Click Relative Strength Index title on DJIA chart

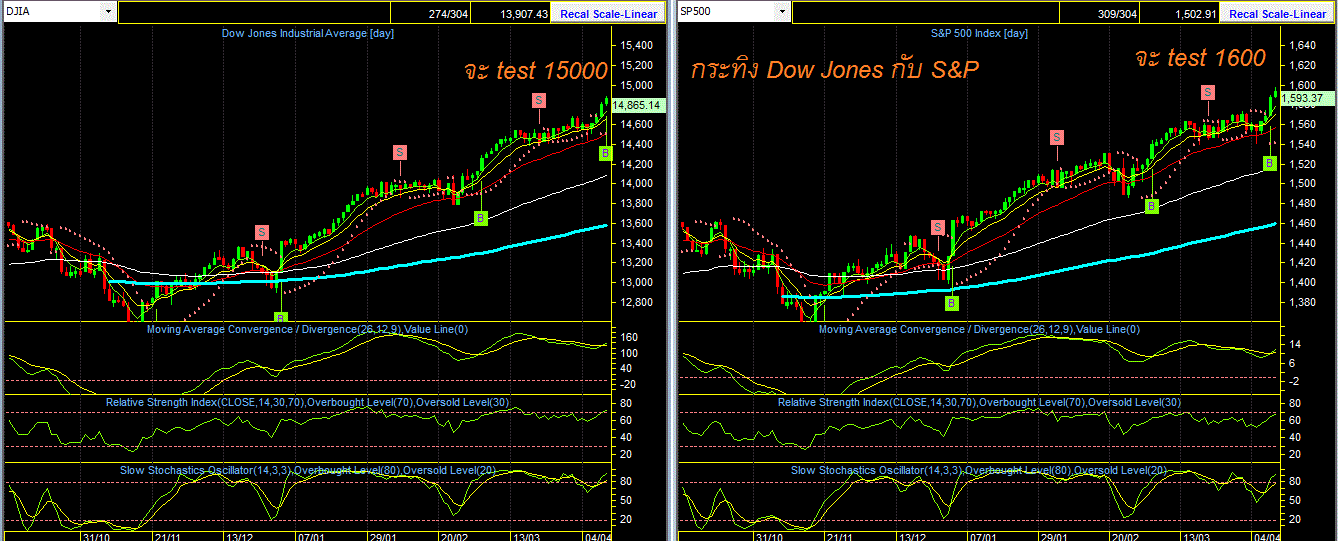pyautogui.click(x=307, y=402)
